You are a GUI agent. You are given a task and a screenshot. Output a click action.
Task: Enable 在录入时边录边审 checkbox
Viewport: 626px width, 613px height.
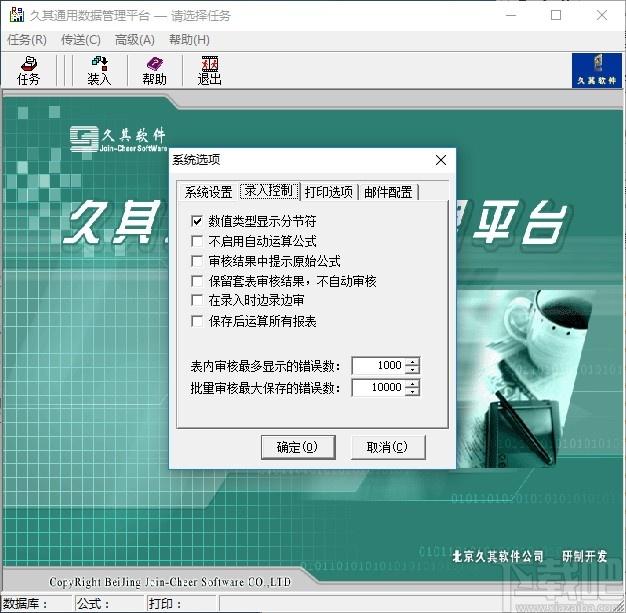(x=197, y=301)
